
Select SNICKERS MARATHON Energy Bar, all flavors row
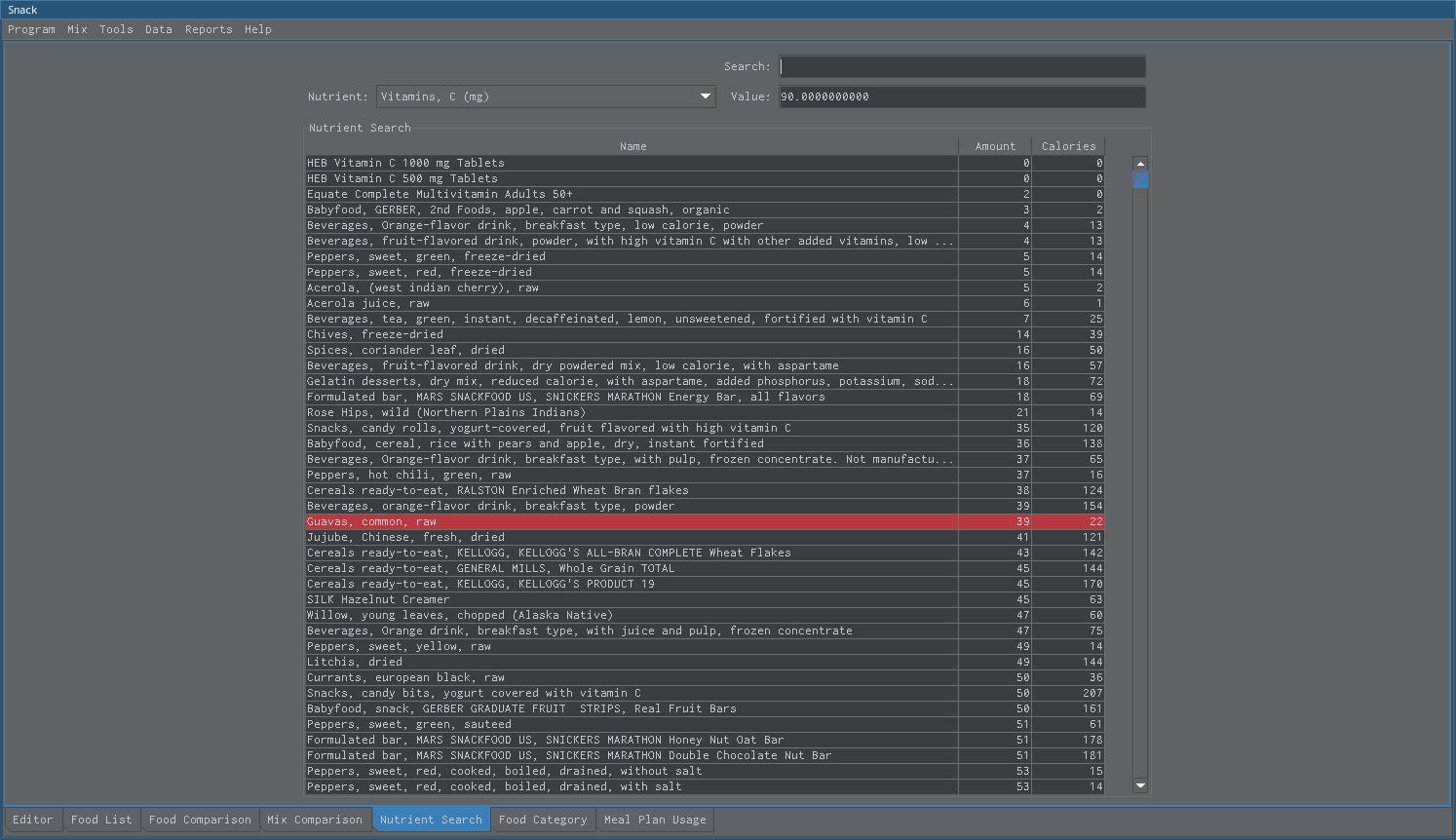705,397
